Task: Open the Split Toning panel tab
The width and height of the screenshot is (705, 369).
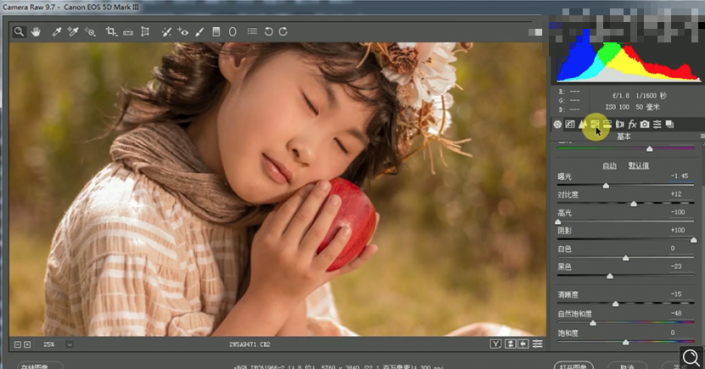Action: coord(607,124)
